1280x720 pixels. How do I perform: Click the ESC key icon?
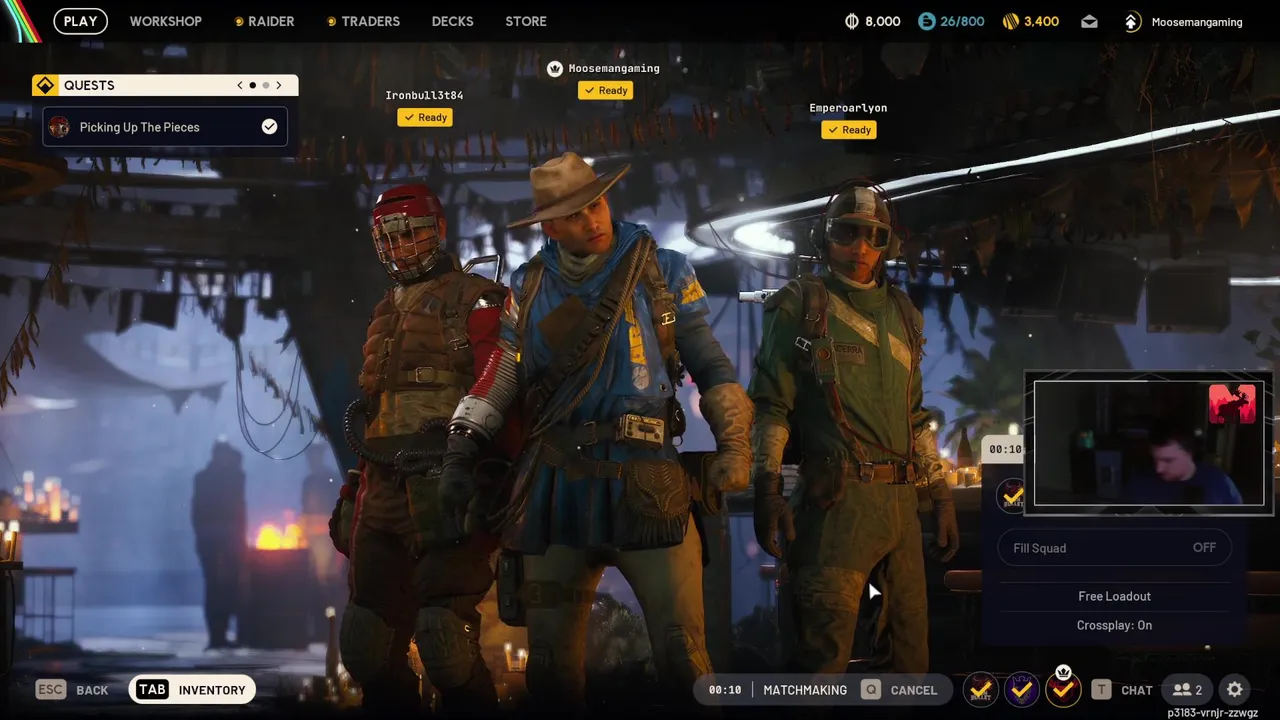51,689
